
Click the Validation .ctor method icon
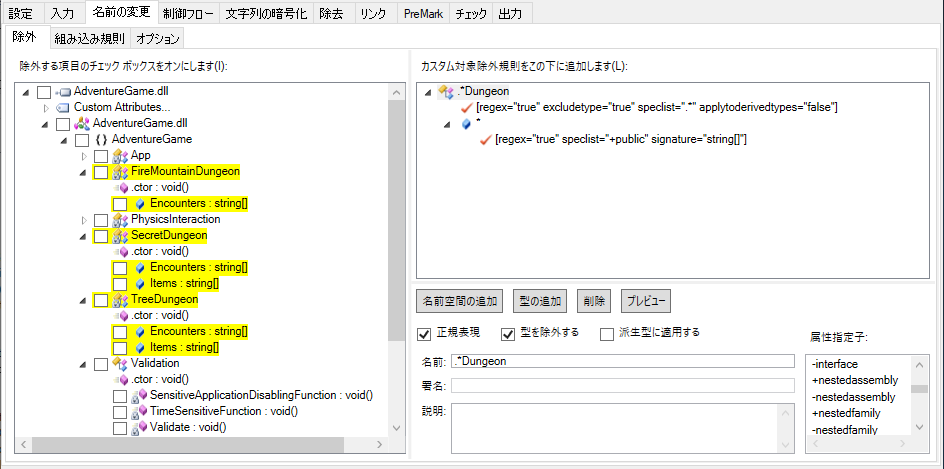121,380
